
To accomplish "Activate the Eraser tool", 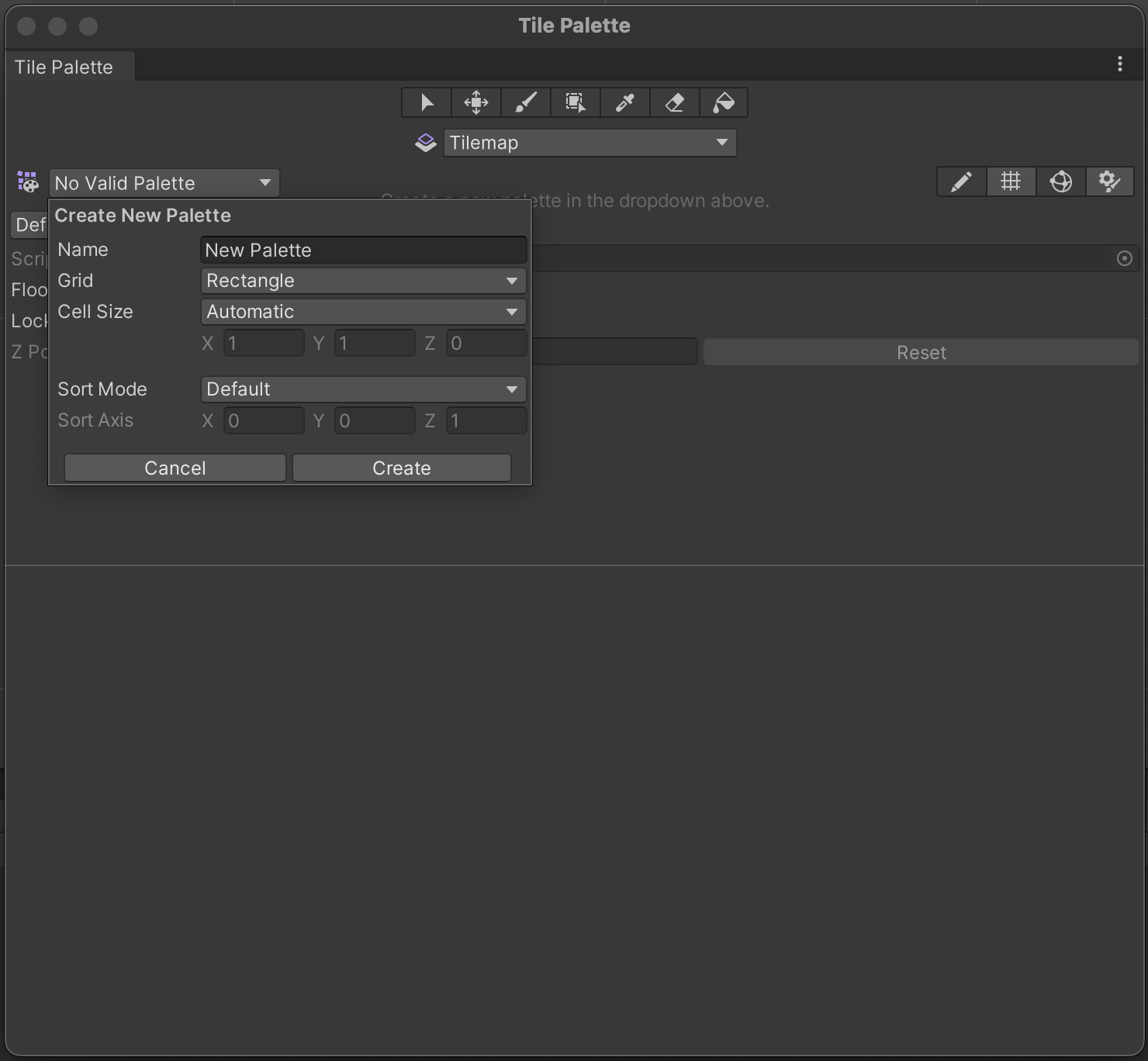I will [x=675, y=102].
